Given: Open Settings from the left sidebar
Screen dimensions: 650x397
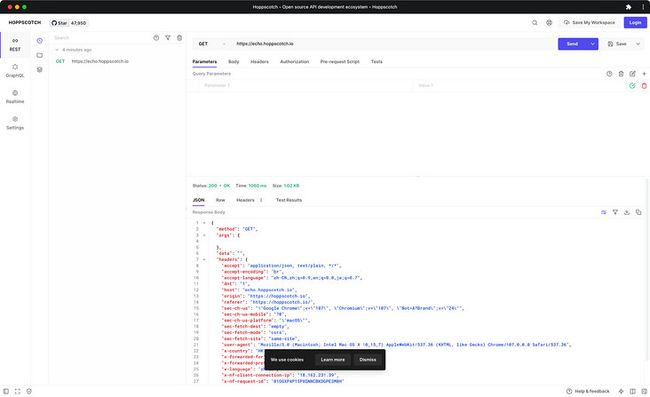Looking at the screenshot, I should click(x=15, y=123).
